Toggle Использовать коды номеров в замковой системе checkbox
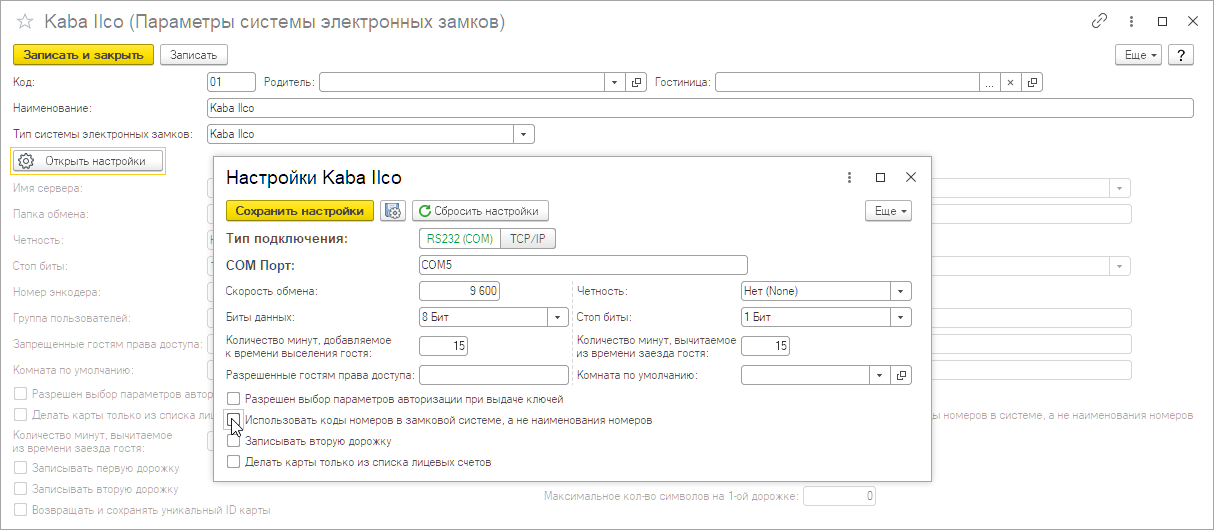The height and width of the screenshot is (530, 1214). 234,420
